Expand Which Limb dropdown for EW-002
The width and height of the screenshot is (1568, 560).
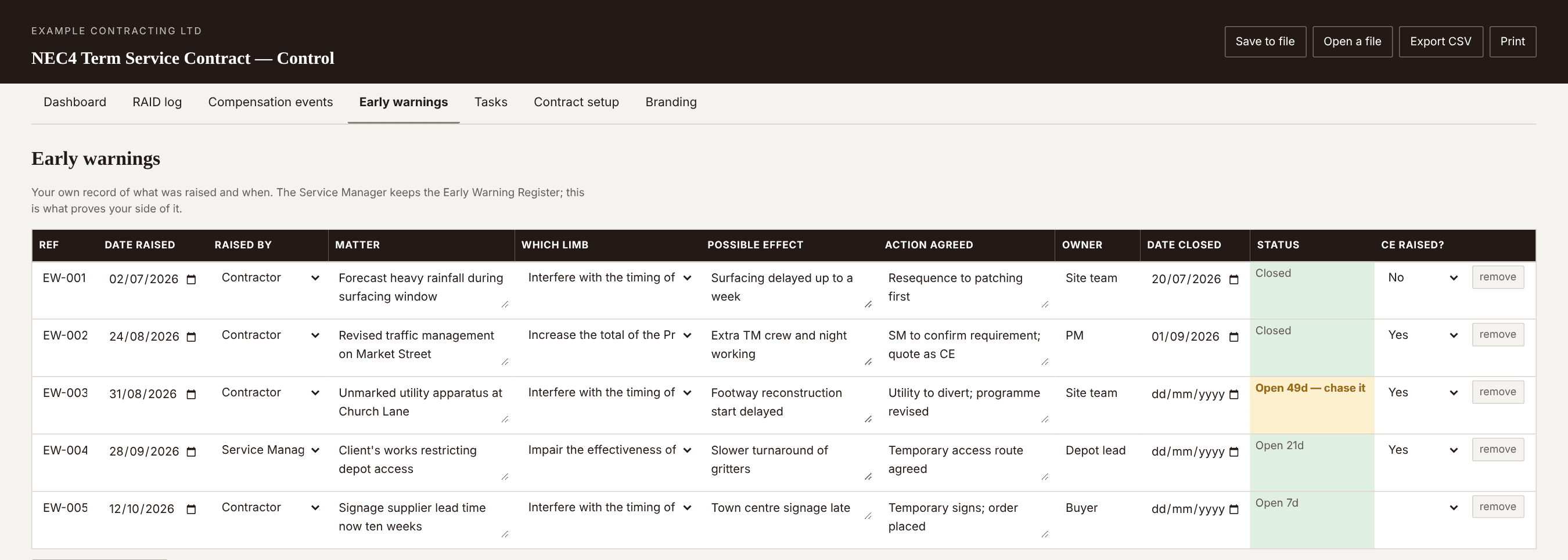pos(610,335)
